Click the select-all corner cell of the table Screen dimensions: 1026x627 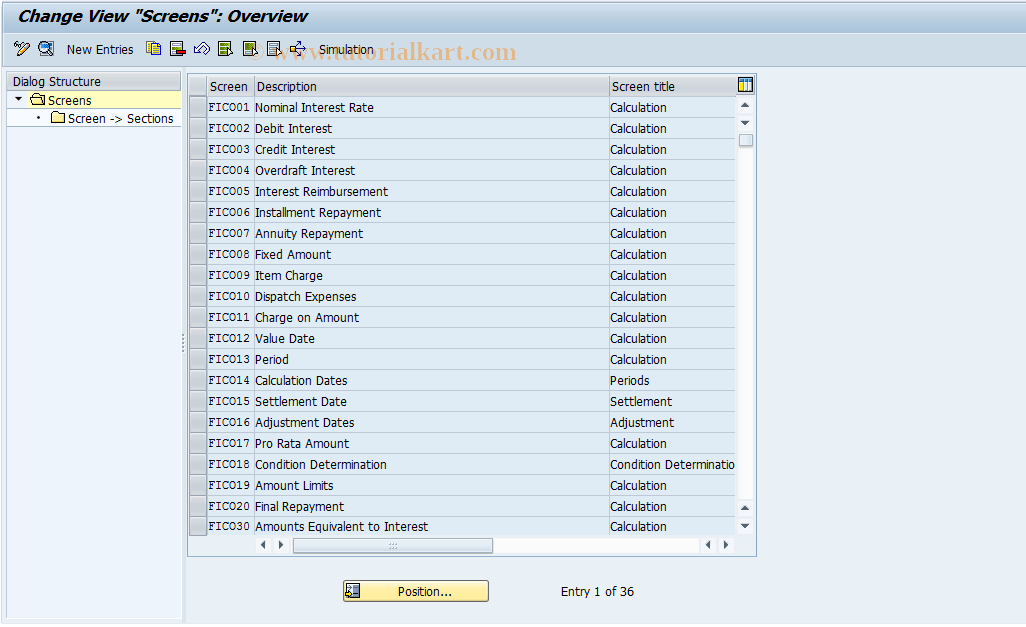pos(198,86)
